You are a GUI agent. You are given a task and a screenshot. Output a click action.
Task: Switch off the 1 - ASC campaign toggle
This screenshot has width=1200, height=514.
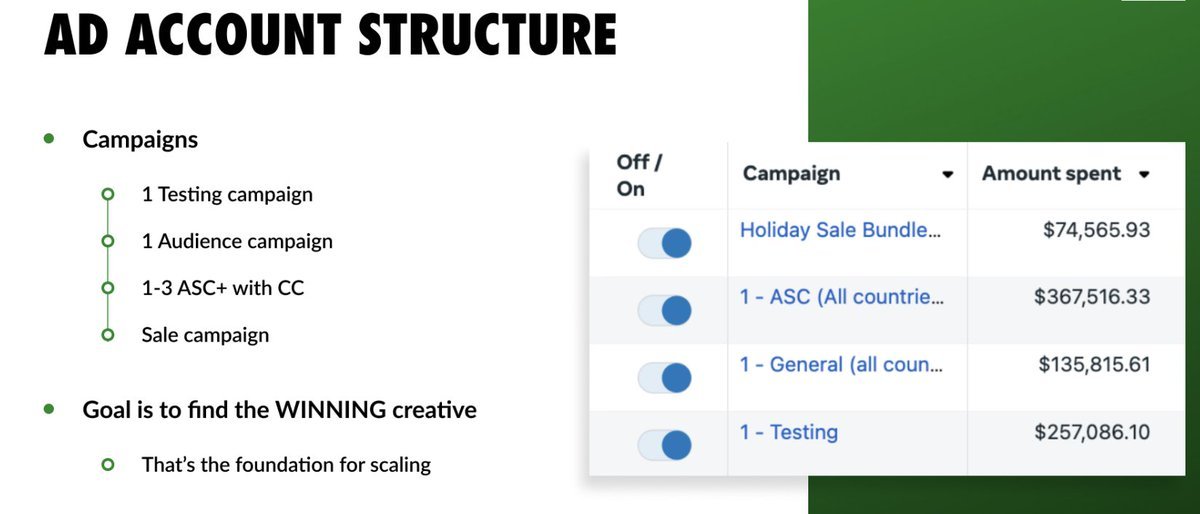[665, 310]
